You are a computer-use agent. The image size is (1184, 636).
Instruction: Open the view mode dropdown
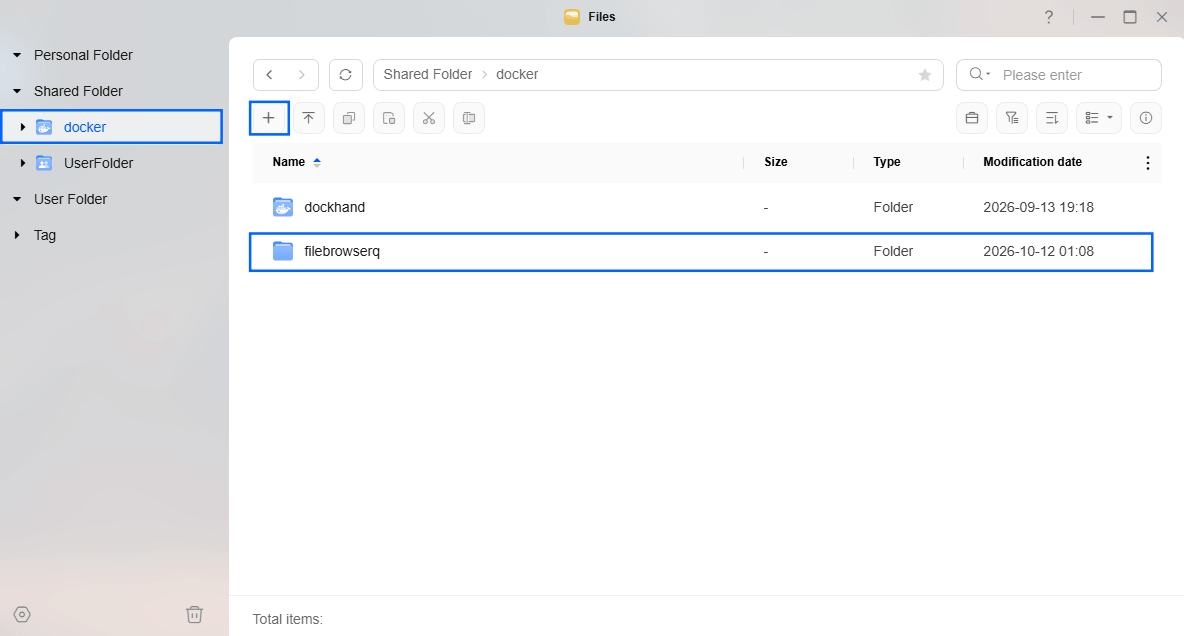pos(1099,118)
